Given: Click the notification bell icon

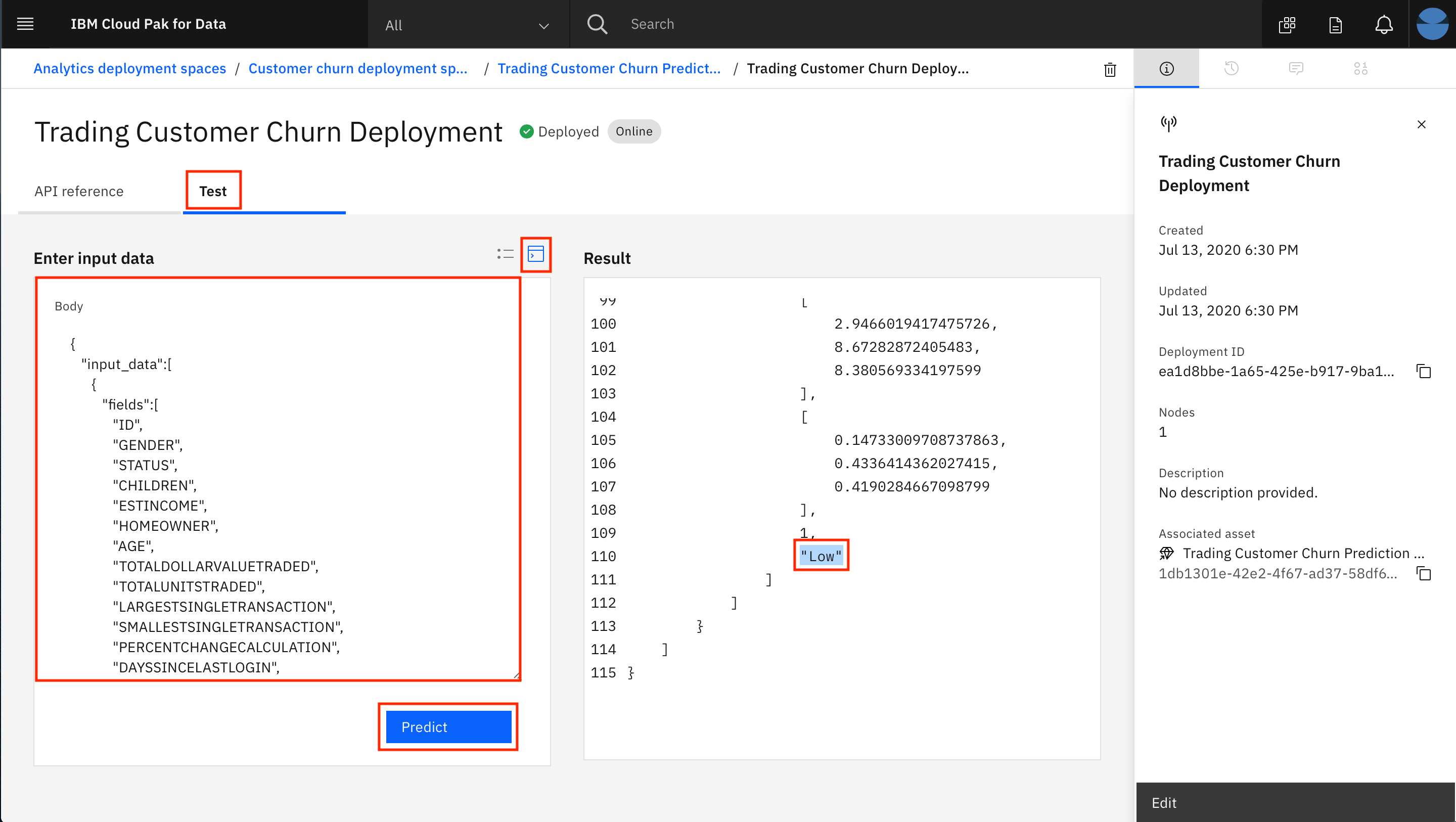Looking at the screenshot, I should (x=1383, y=24).
